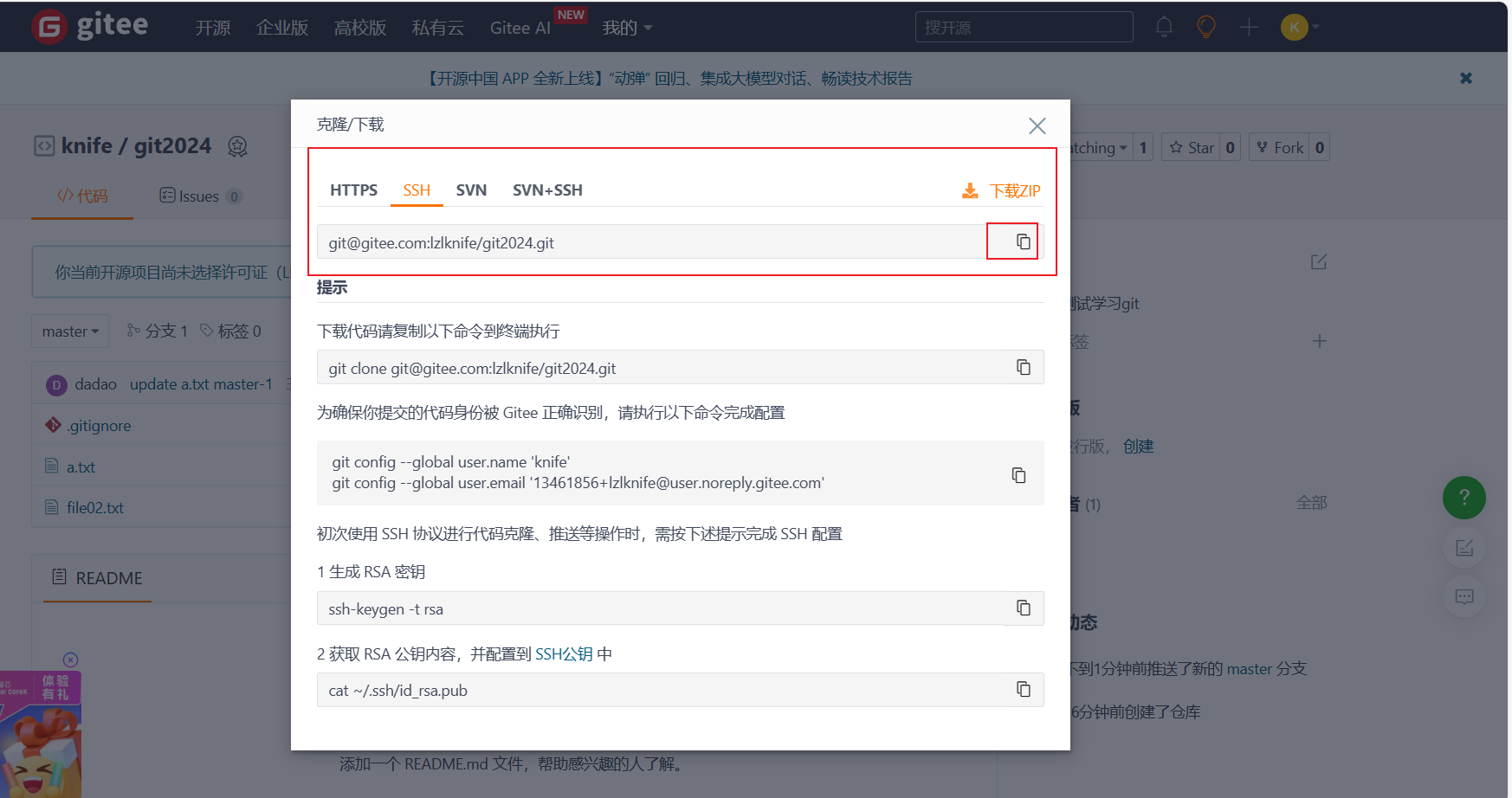Click the orange lightbulb icon
This screenshot has width=1512, height=798.
[x=1206, y=27]
